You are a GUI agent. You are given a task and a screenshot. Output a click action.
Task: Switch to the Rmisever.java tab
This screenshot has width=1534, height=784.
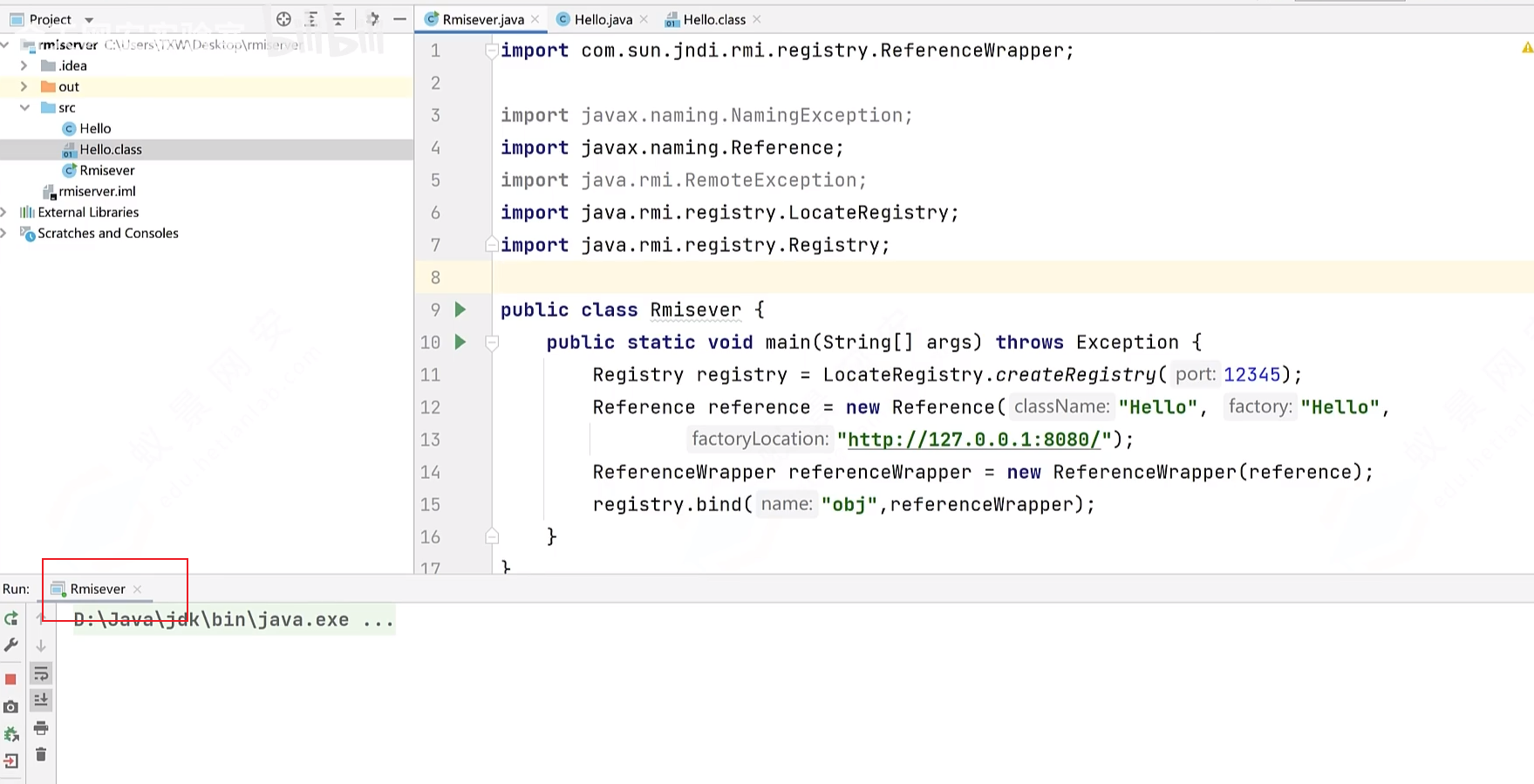point(481,19)
